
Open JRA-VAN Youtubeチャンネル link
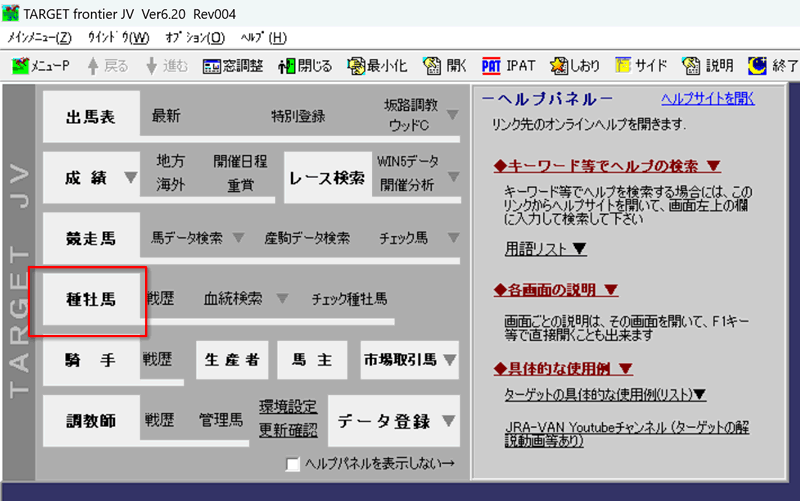pyautogui.click(x=627, y=434)
